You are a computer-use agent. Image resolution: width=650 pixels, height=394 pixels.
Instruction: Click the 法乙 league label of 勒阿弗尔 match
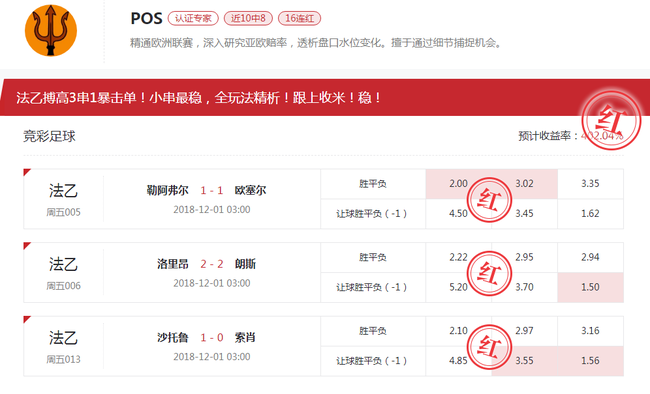coord(63,191)
